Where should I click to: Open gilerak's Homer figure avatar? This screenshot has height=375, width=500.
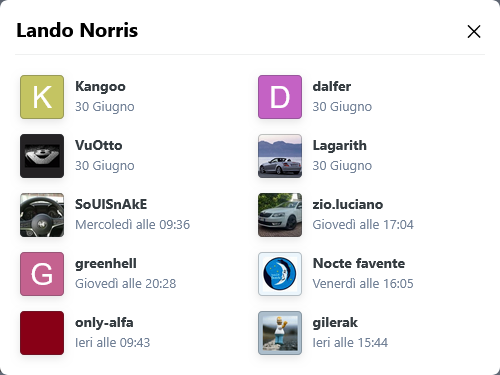click(280, 333)
